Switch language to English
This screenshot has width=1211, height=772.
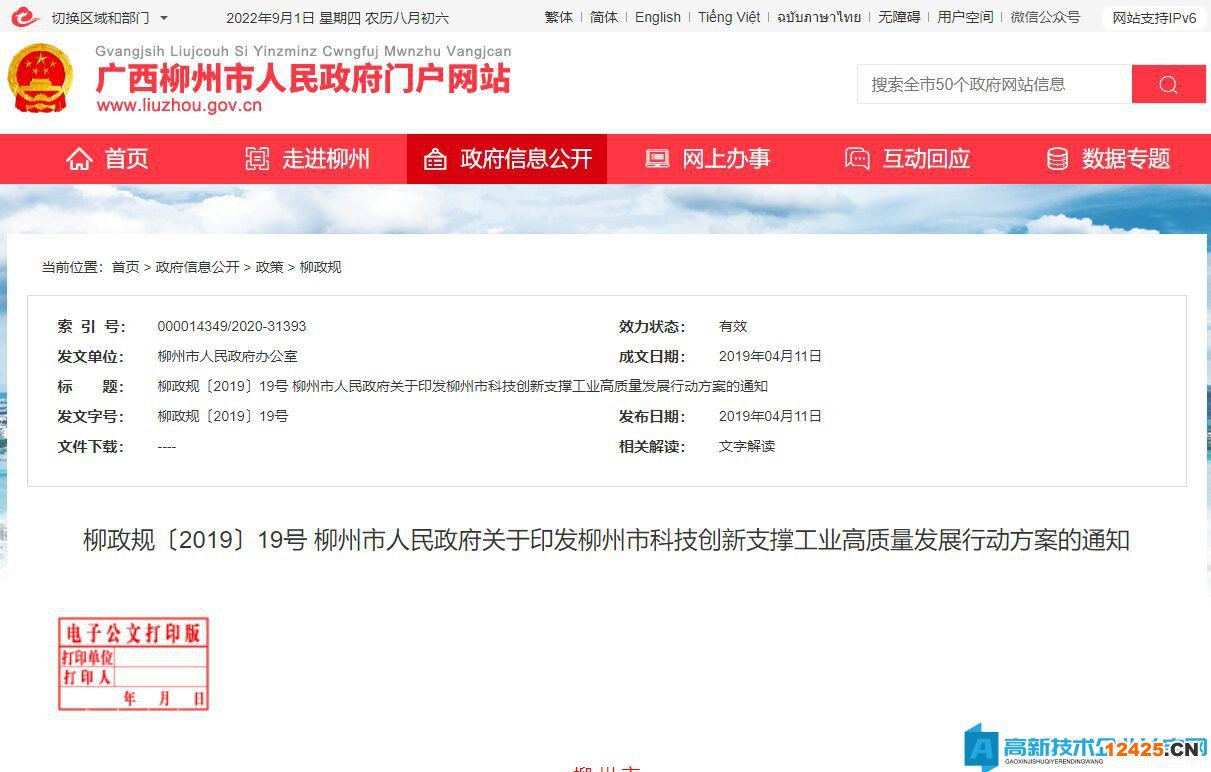(658, 17)
